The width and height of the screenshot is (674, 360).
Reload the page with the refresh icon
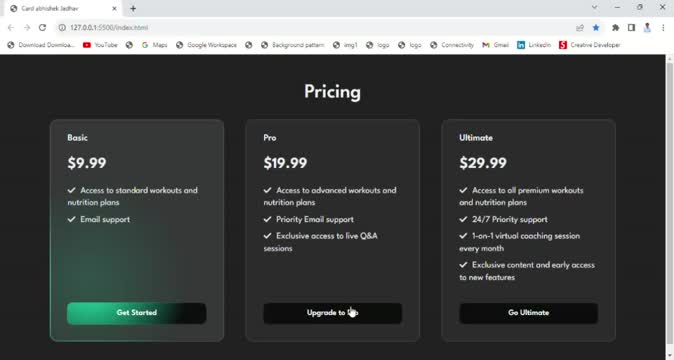[42, 27]
